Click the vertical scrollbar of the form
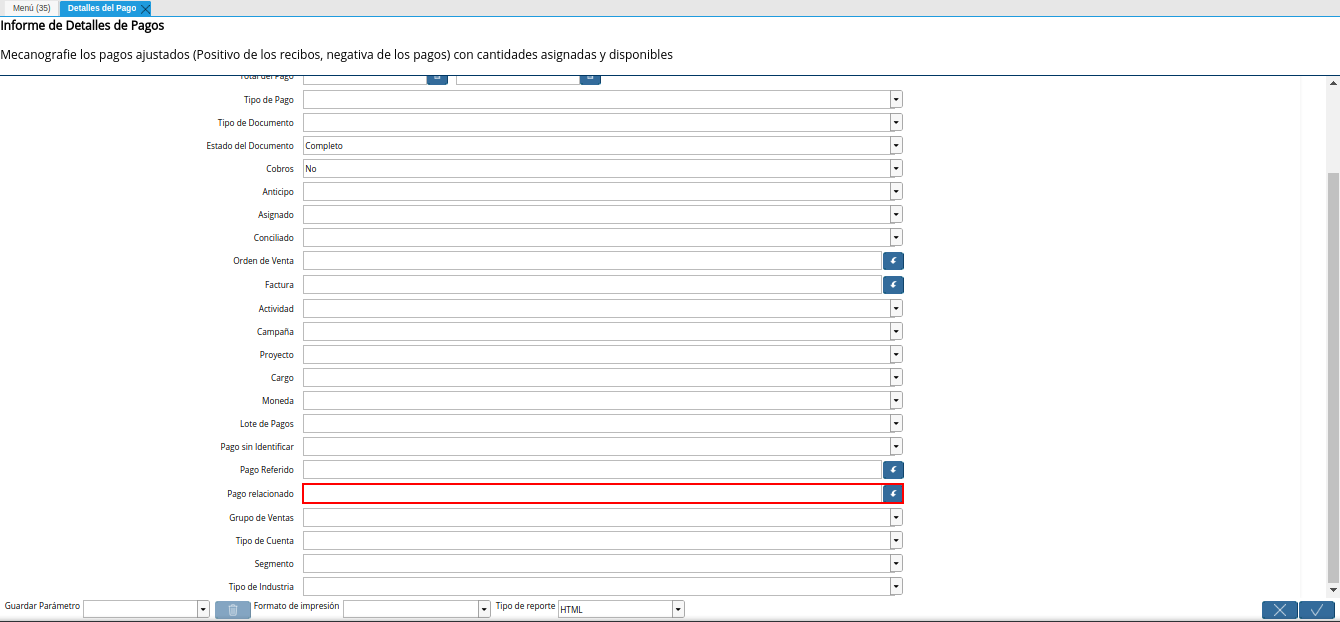The height and width of the screenshot is (622, 1340). coord(1333,378)
